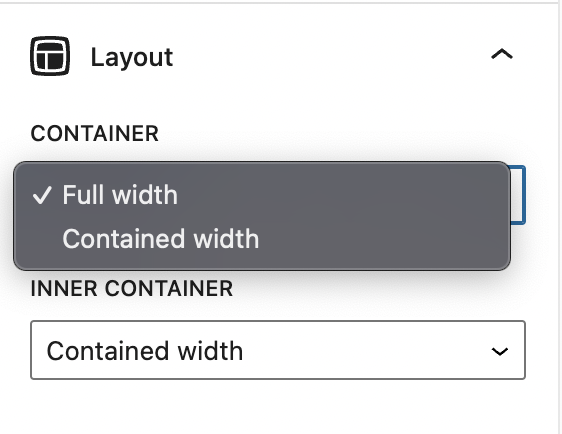Click the white space between Layout title and chevron
The width and height of the screenshot is (562, 434).
[x=332, y=56]
